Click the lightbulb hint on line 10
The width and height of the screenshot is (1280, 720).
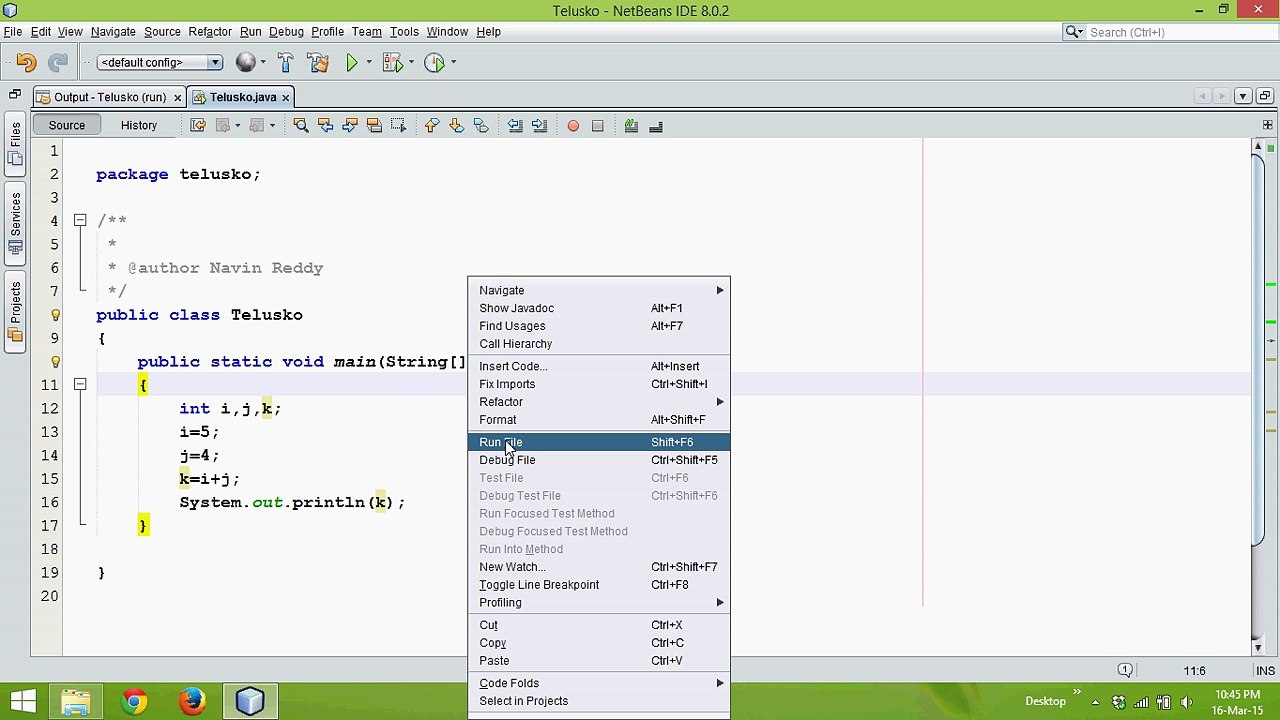tap(56, 362)
